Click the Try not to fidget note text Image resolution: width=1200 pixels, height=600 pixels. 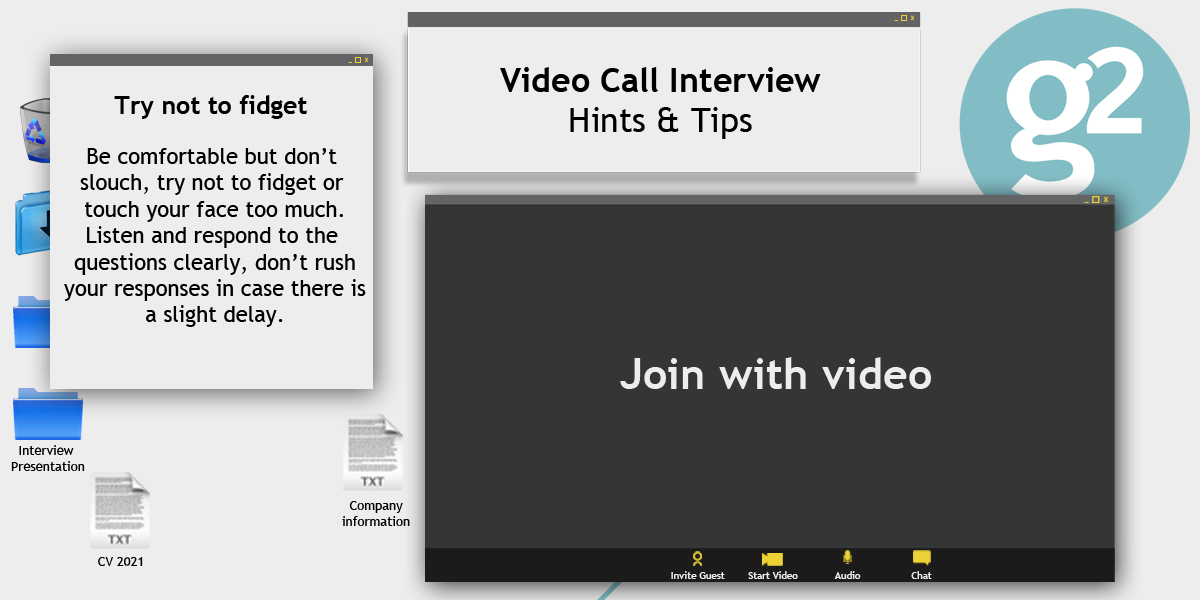pyautogui.click(x=212, y=235)
